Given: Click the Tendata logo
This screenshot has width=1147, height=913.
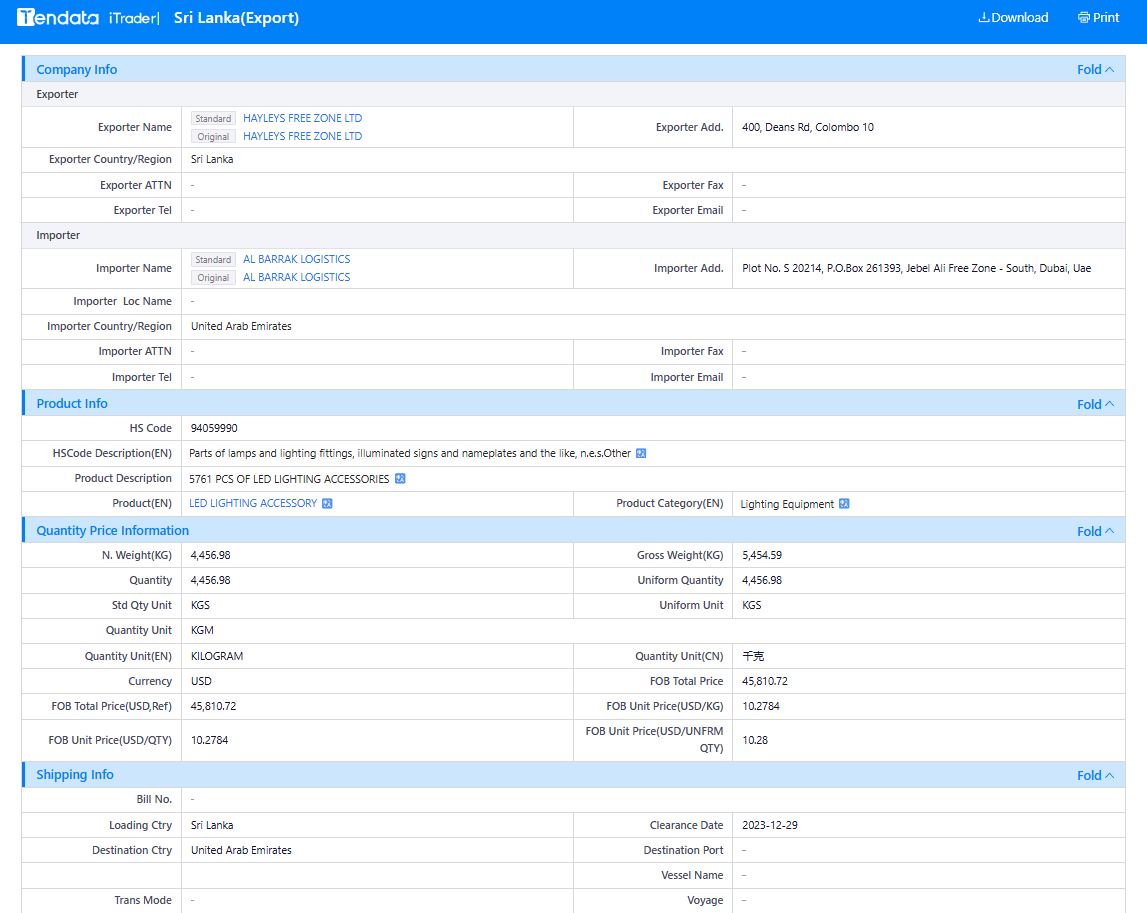Looking at the screenshot, I should pyautogui.click(x=58, y=18).
